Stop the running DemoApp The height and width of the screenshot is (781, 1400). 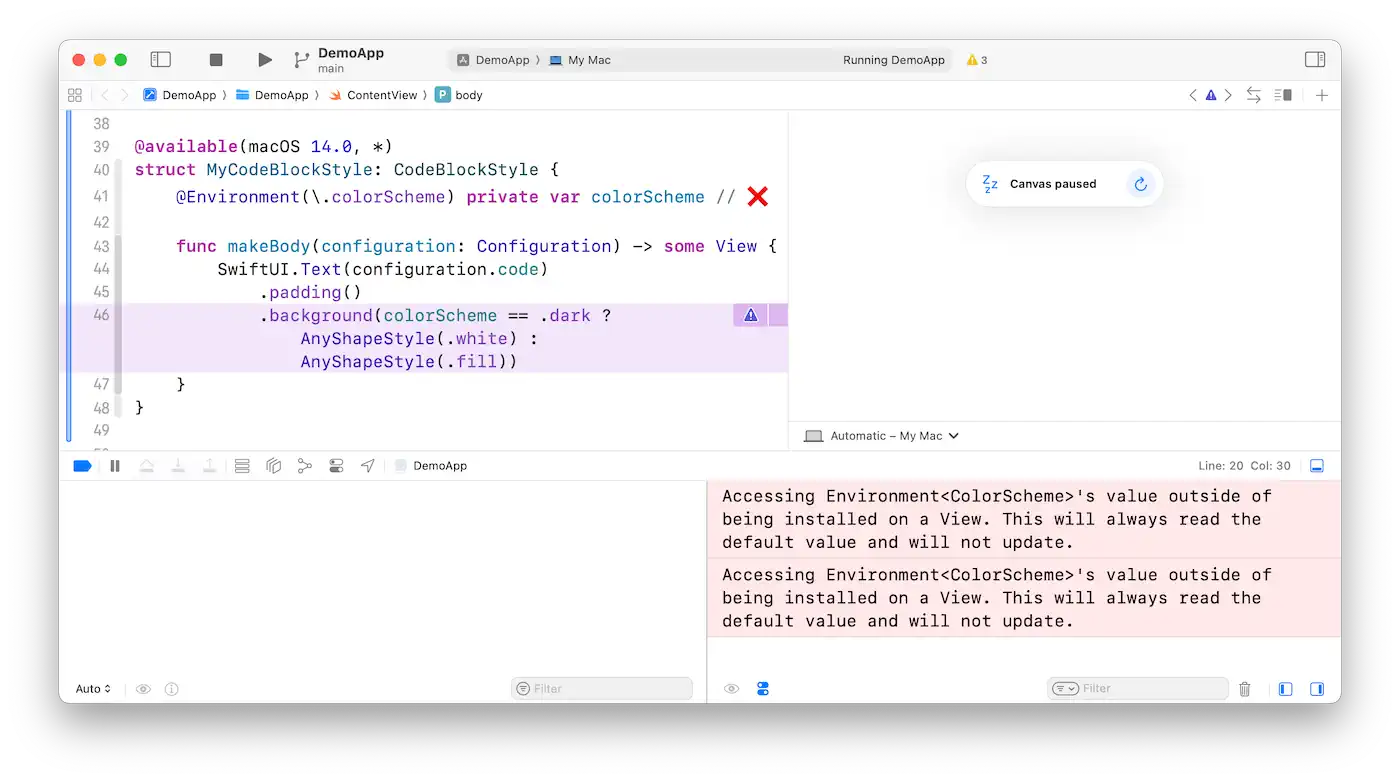point(215,59)
